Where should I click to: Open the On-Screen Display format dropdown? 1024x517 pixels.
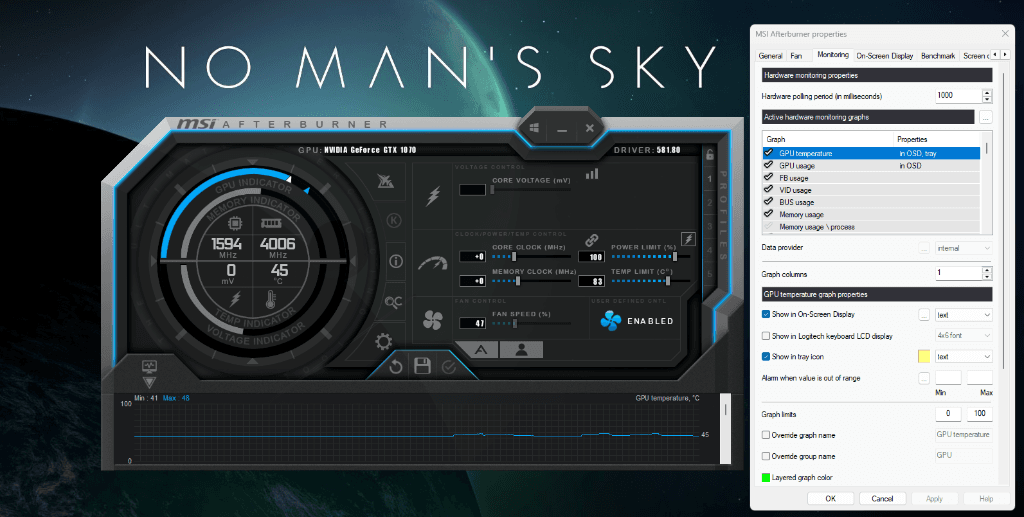pyautogui.click(x=964, y=314)
